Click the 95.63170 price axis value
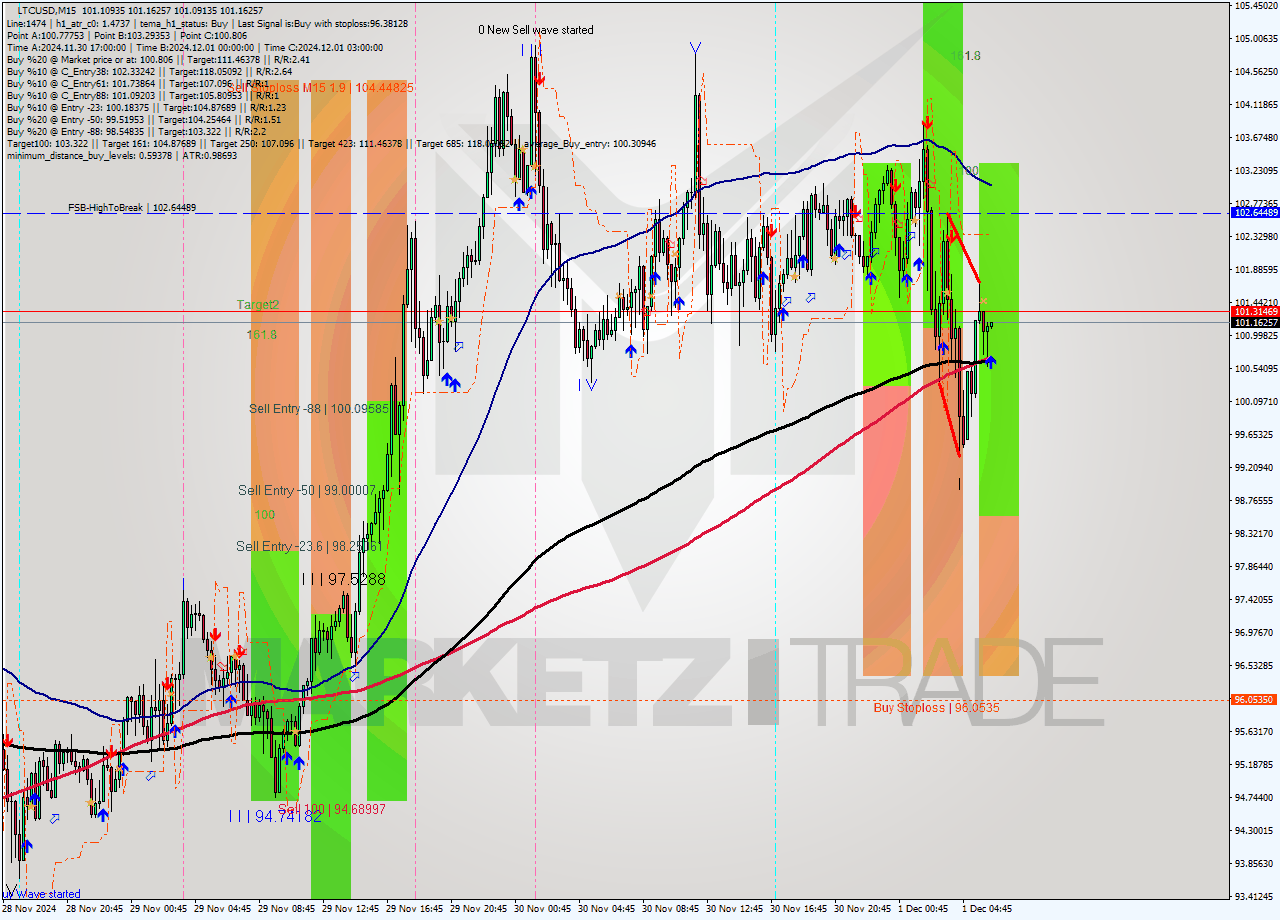Screen dimensions: 1280x920 (1255, 731)
